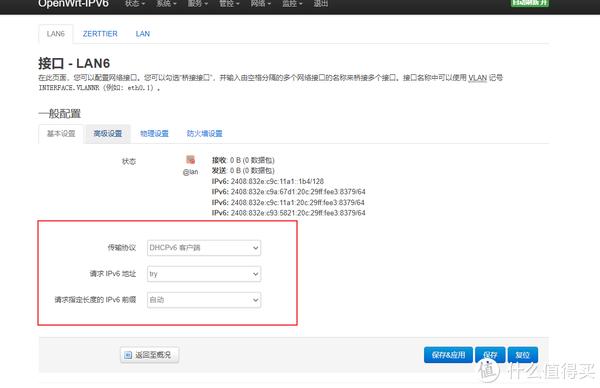Select the 基本设置 tab
Screen dimensions: 600x388
(61, 134)
